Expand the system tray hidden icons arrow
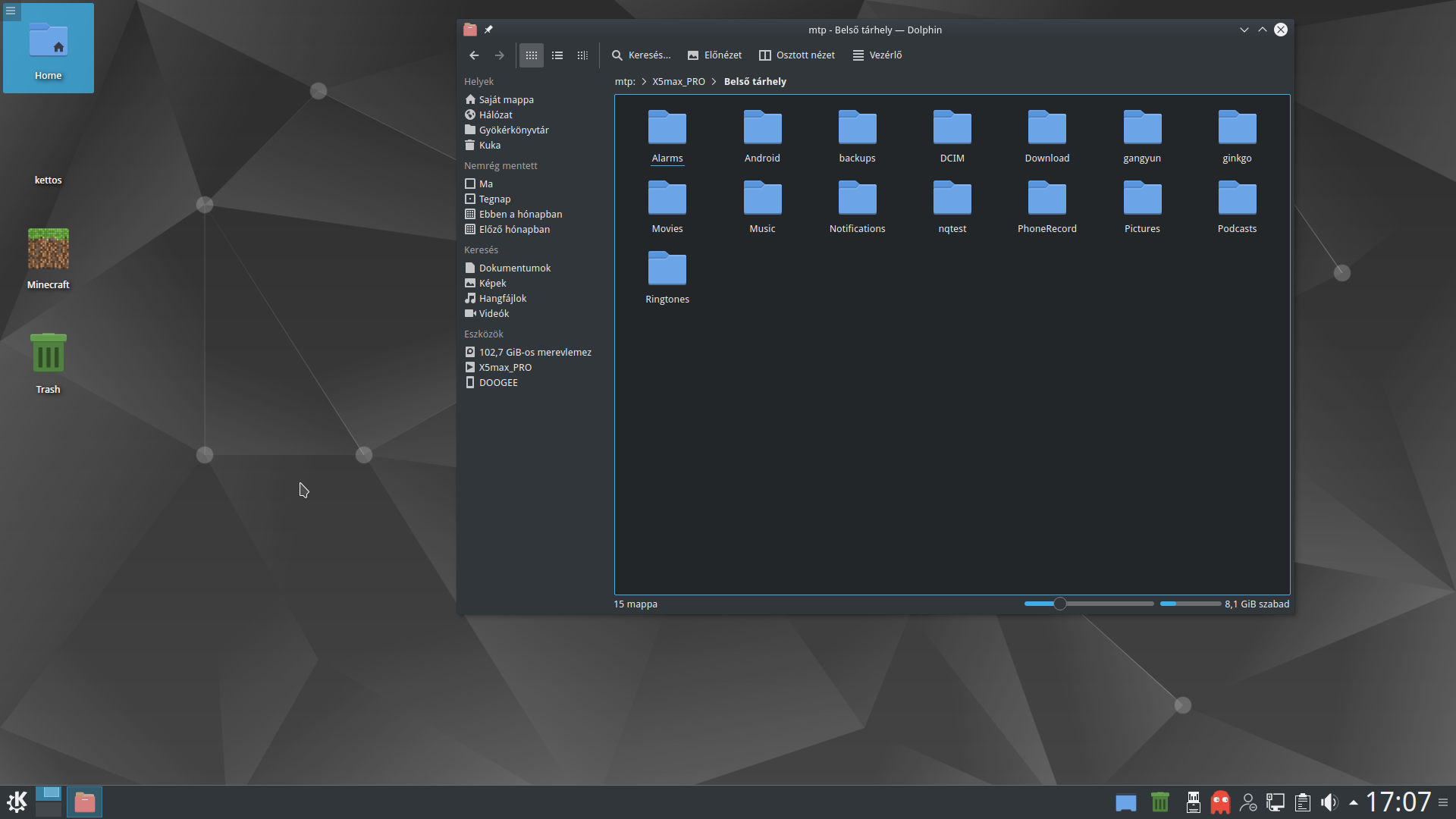Image resolution: width=1456 pixels, height=819 pixels. click(1354, 802)
